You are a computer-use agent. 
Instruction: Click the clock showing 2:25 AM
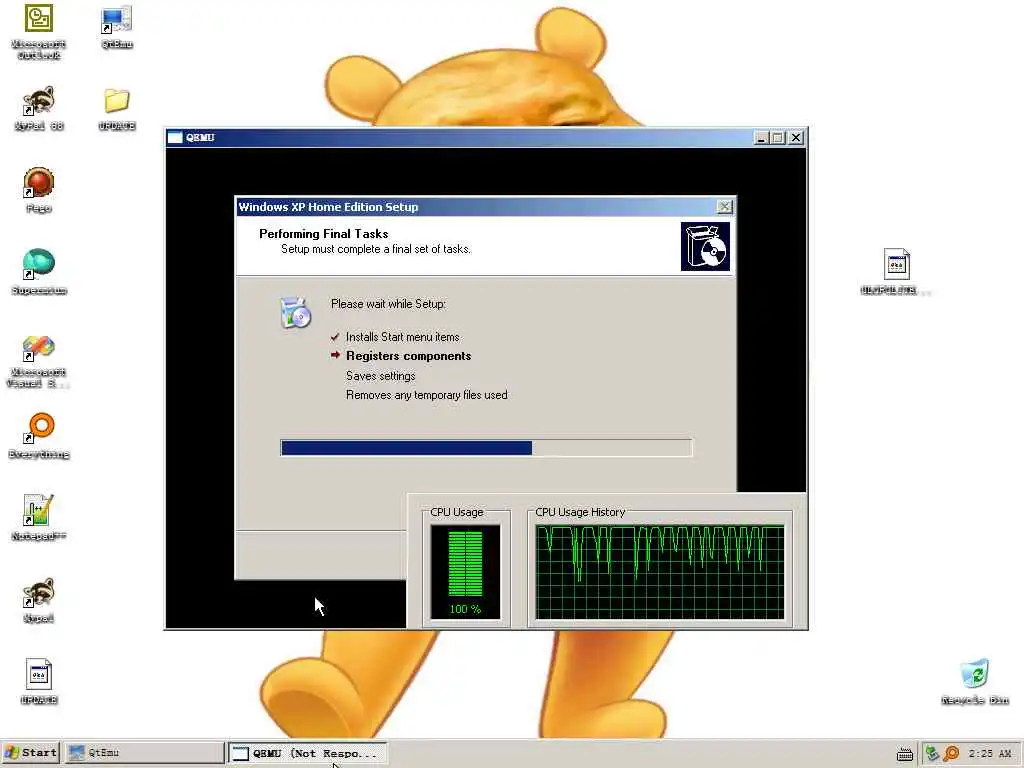pyautogui.click(x=990, y=754)
